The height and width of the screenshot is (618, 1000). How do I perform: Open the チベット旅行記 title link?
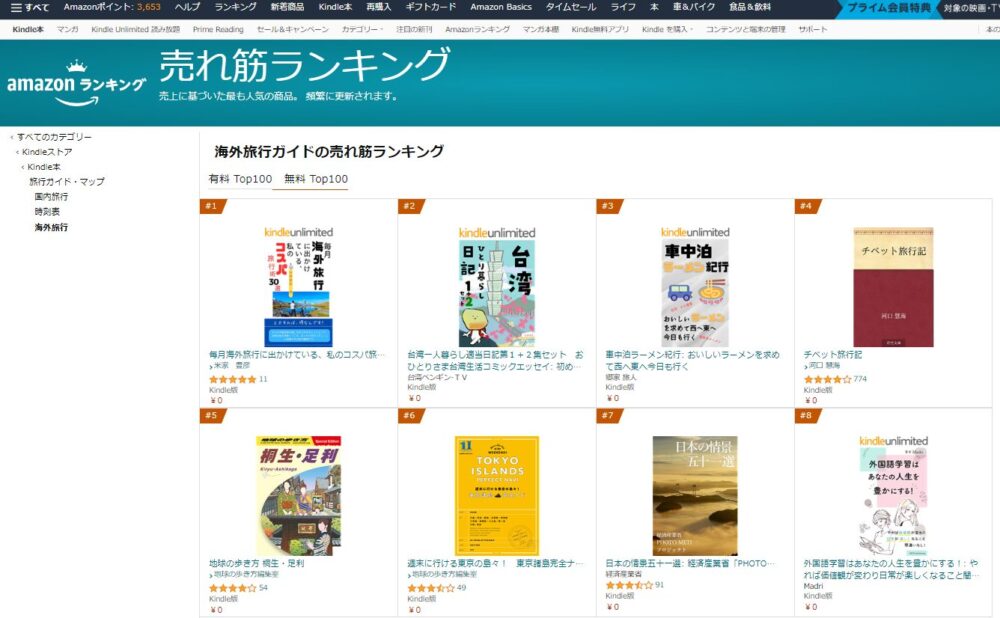point(832,354)
